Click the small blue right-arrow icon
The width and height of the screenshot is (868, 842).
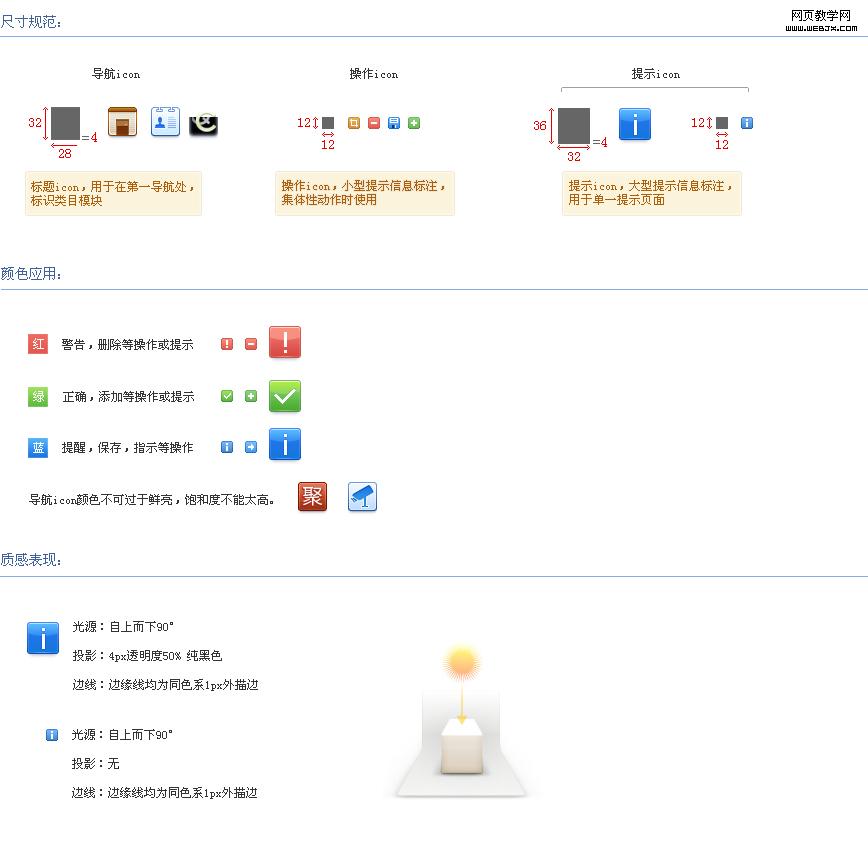pos(251,447)
